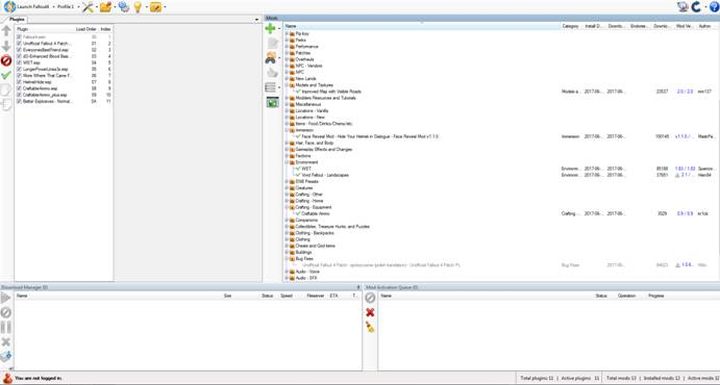Click the red X in Mod Activation Queue
The height and width of the screenshot is (385, 720).
(x=370, y=312)
